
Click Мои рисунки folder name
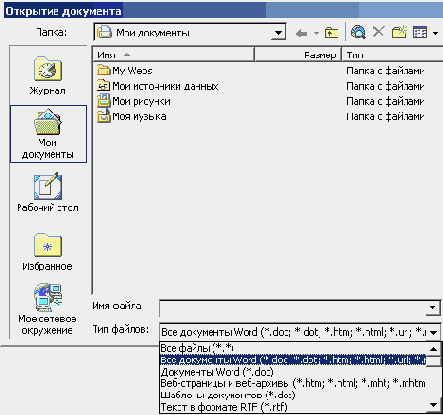141,101
